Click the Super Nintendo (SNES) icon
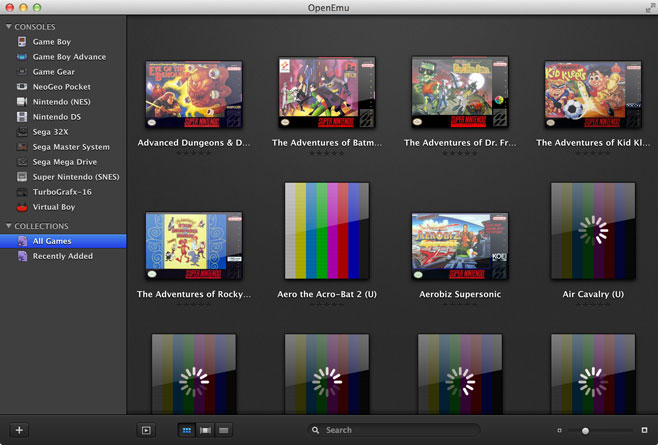The width and height of the screenshot is (658, 445). [22, 177]
